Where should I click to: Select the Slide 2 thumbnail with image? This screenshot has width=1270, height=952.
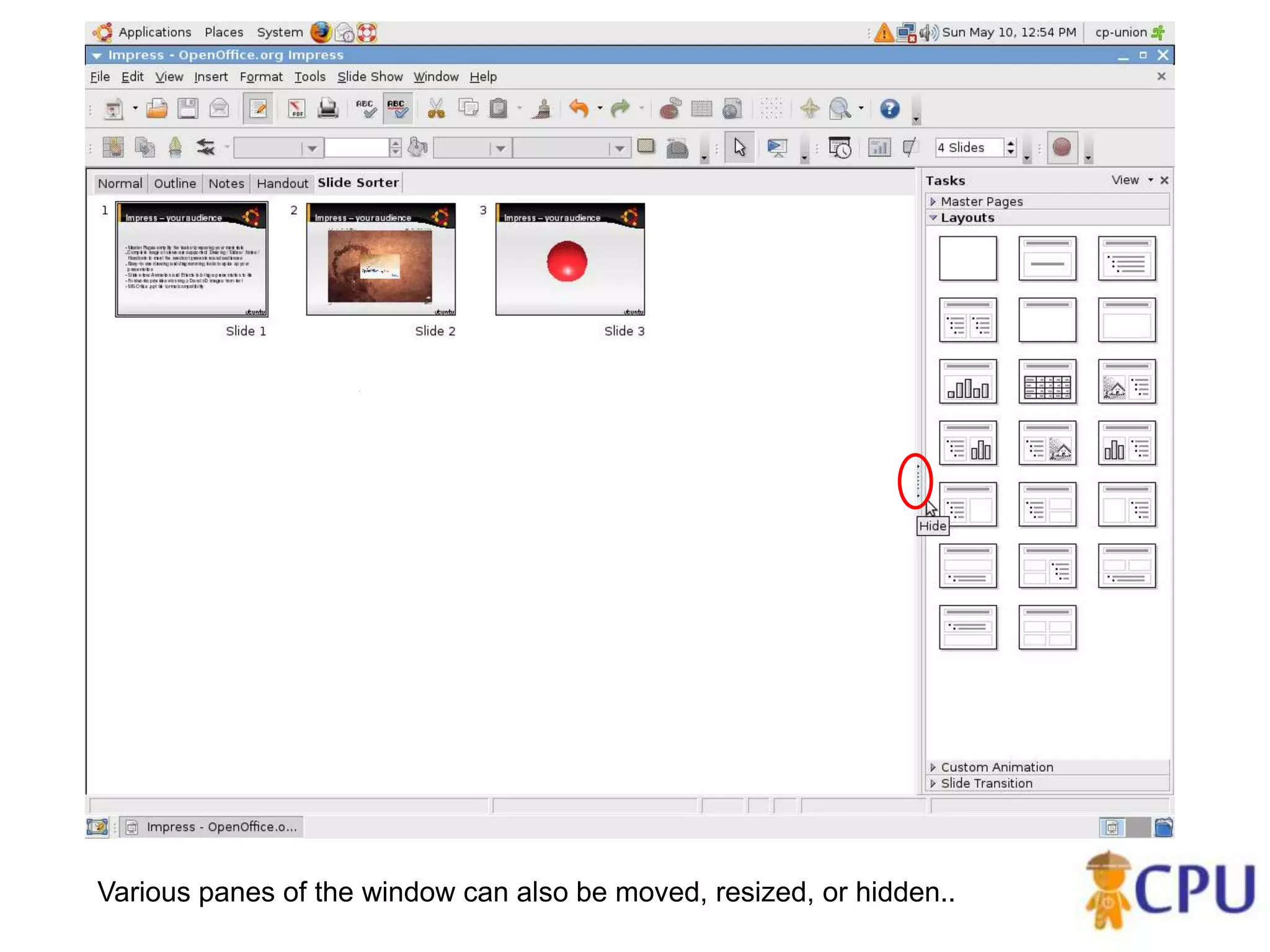coord(381,259)
